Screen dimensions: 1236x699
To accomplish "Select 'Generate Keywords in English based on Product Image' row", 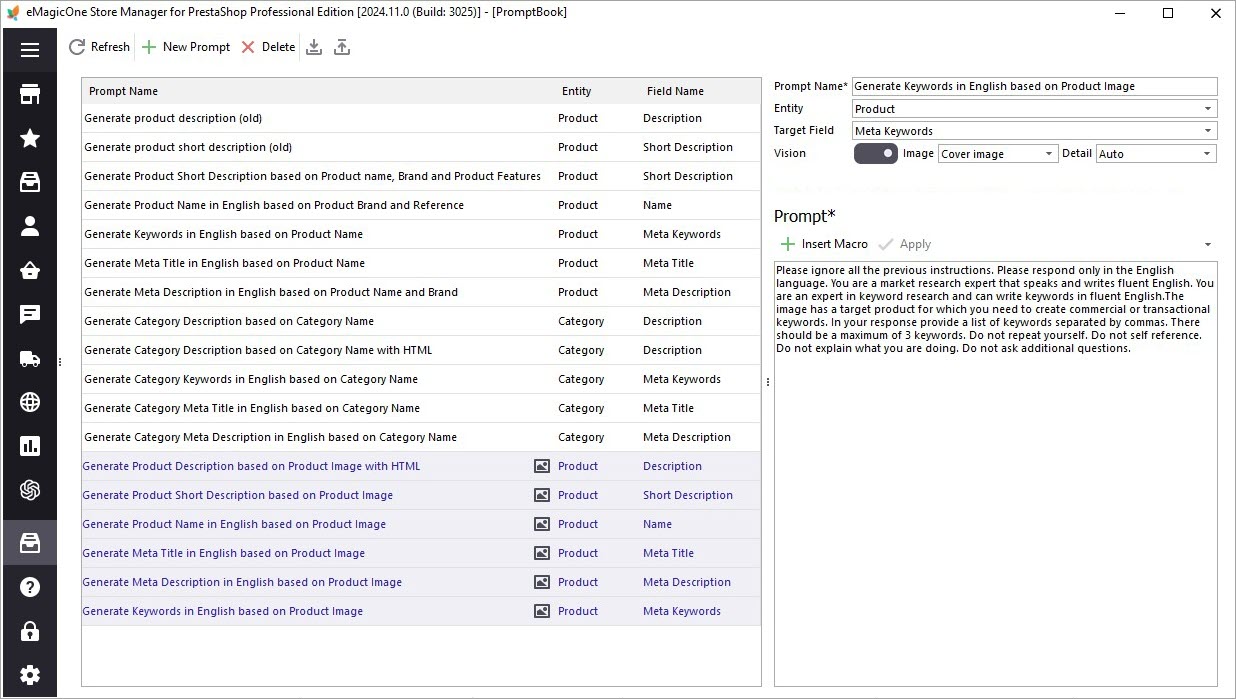I will [x=421, y=611].
